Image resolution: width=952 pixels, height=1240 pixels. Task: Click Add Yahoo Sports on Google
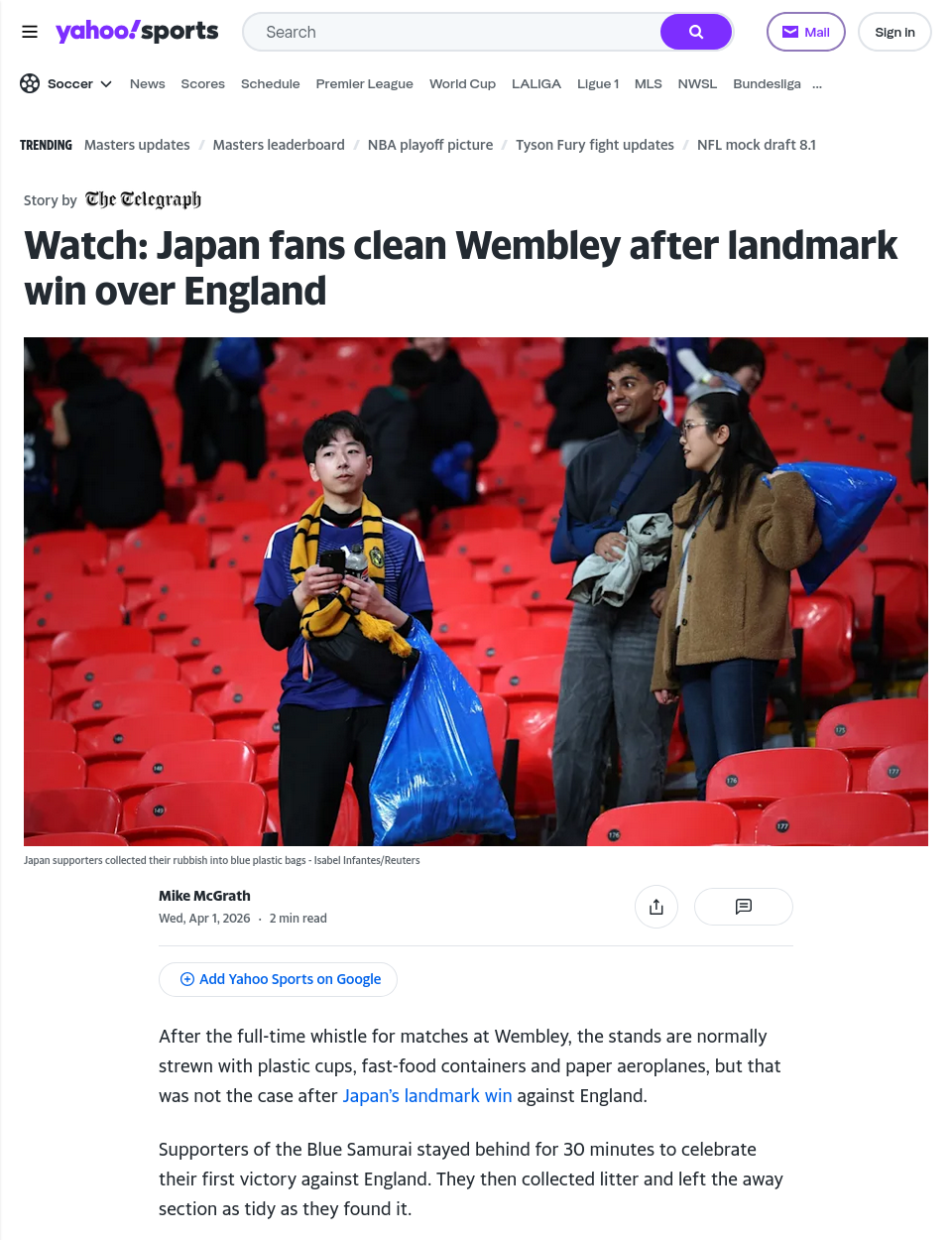tap(278, 979)
